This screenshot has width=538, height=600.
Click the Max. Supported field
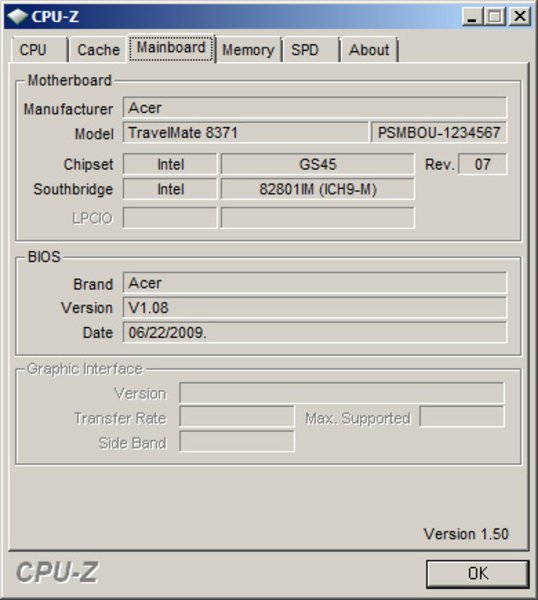tap(462, 417)
